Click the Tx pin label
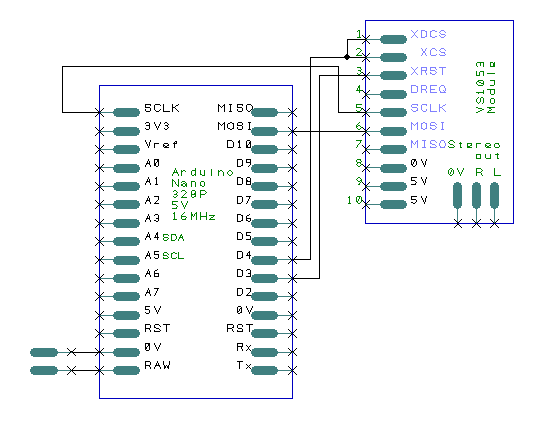 coord(244,365)
